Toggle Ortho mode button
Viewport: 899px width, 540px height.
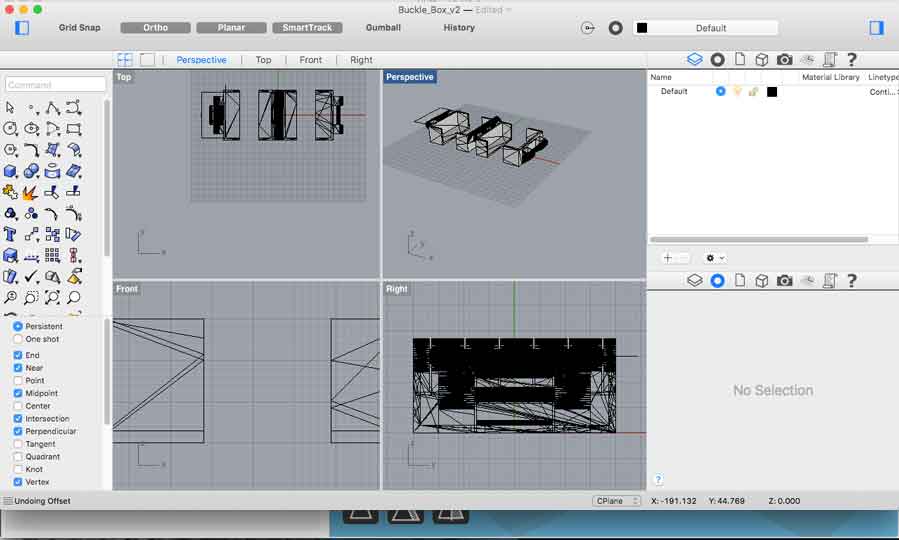click(155, 28)
